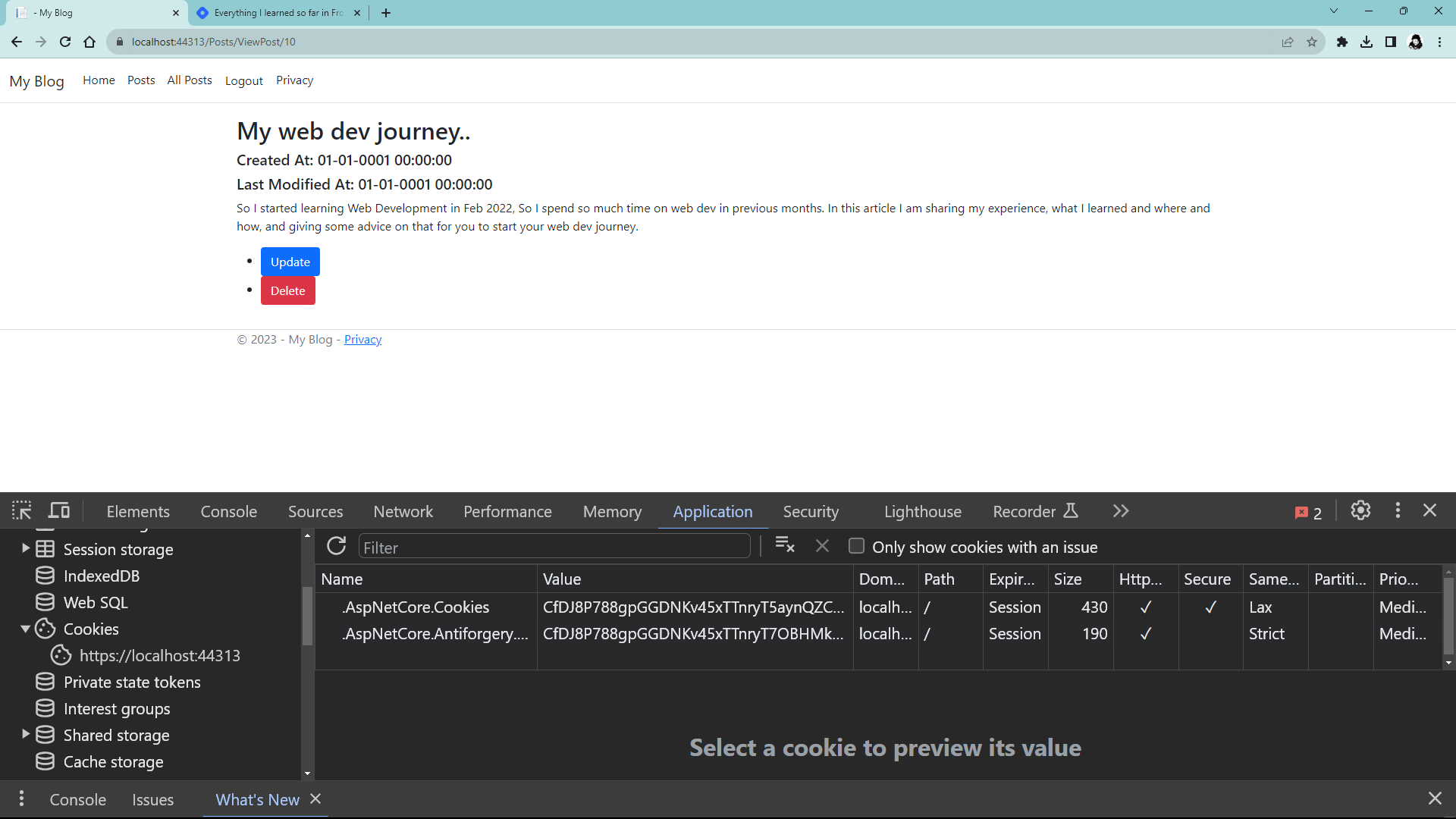Collapse the Cookies tree node

(26, 629)
